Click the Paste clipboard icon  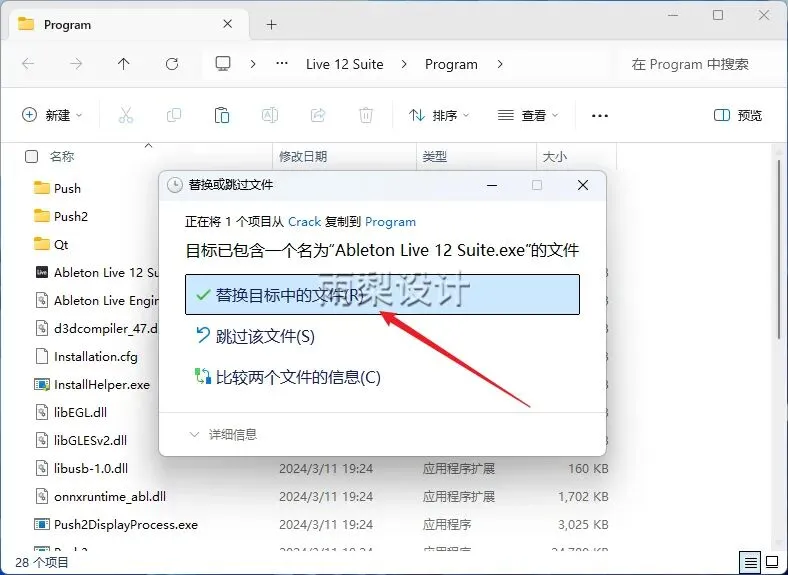point(222,115)
